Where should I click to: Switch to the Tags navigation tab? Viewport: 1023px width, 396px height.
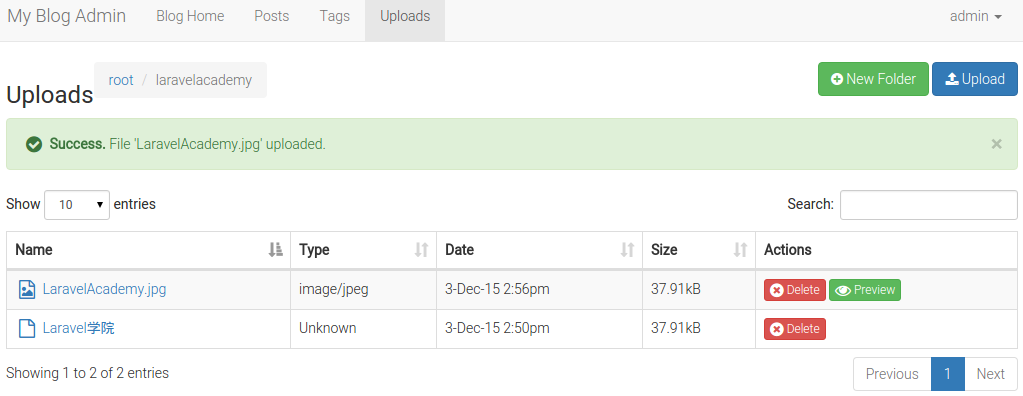pos(335,16)
